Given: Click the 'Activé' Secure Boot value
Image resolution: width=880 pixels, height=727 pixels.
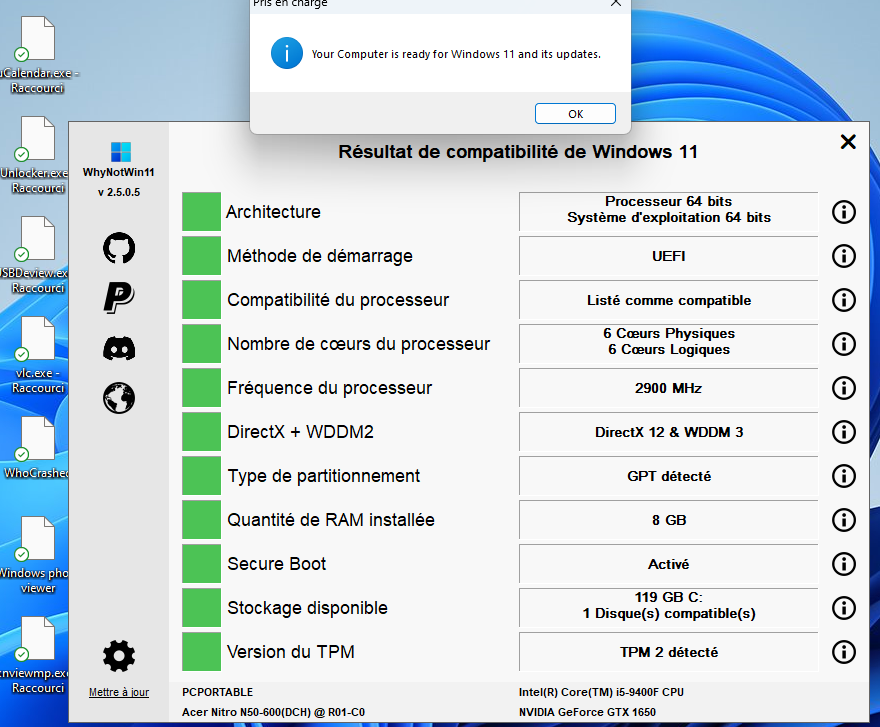Looking at the screenshot, I should click(668, 564).
